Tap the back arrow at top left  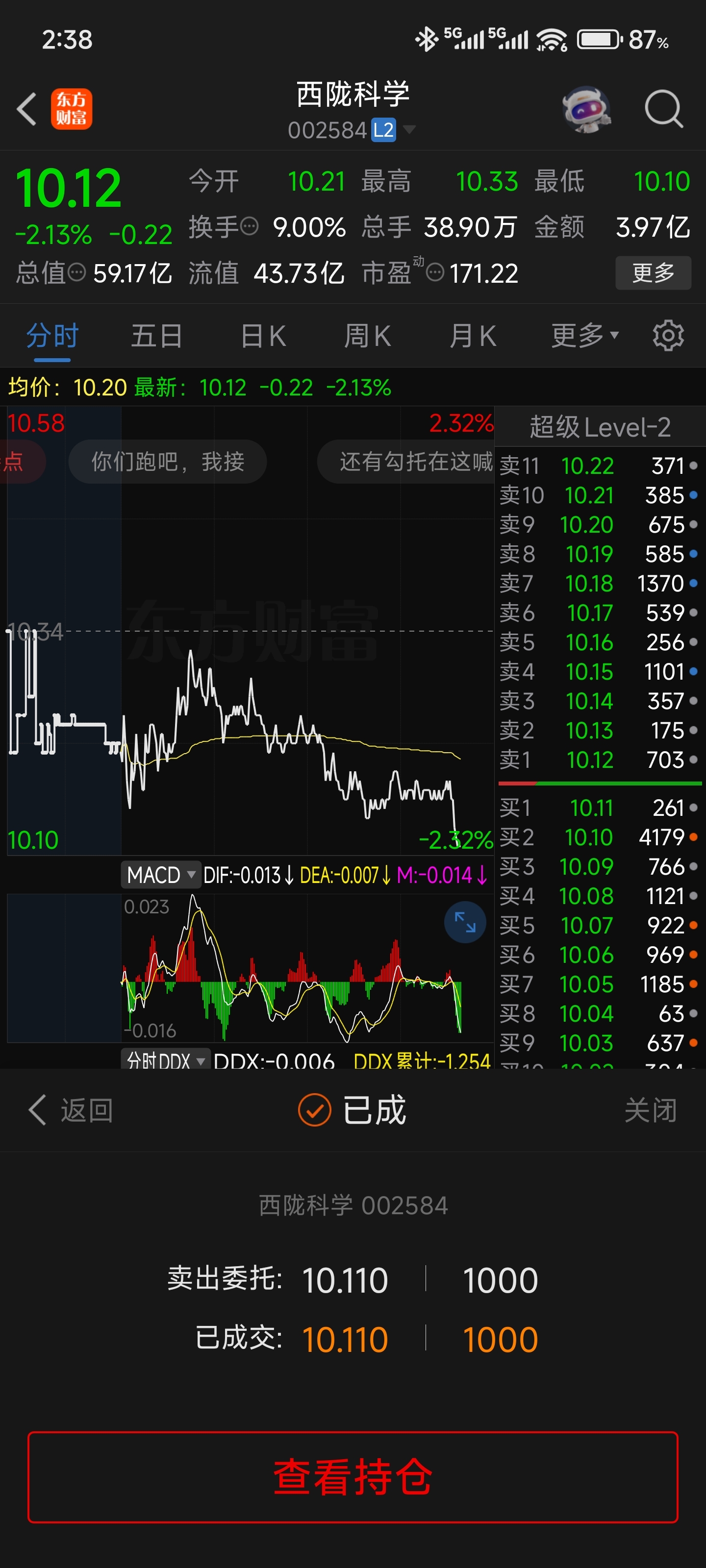point(27,110)
